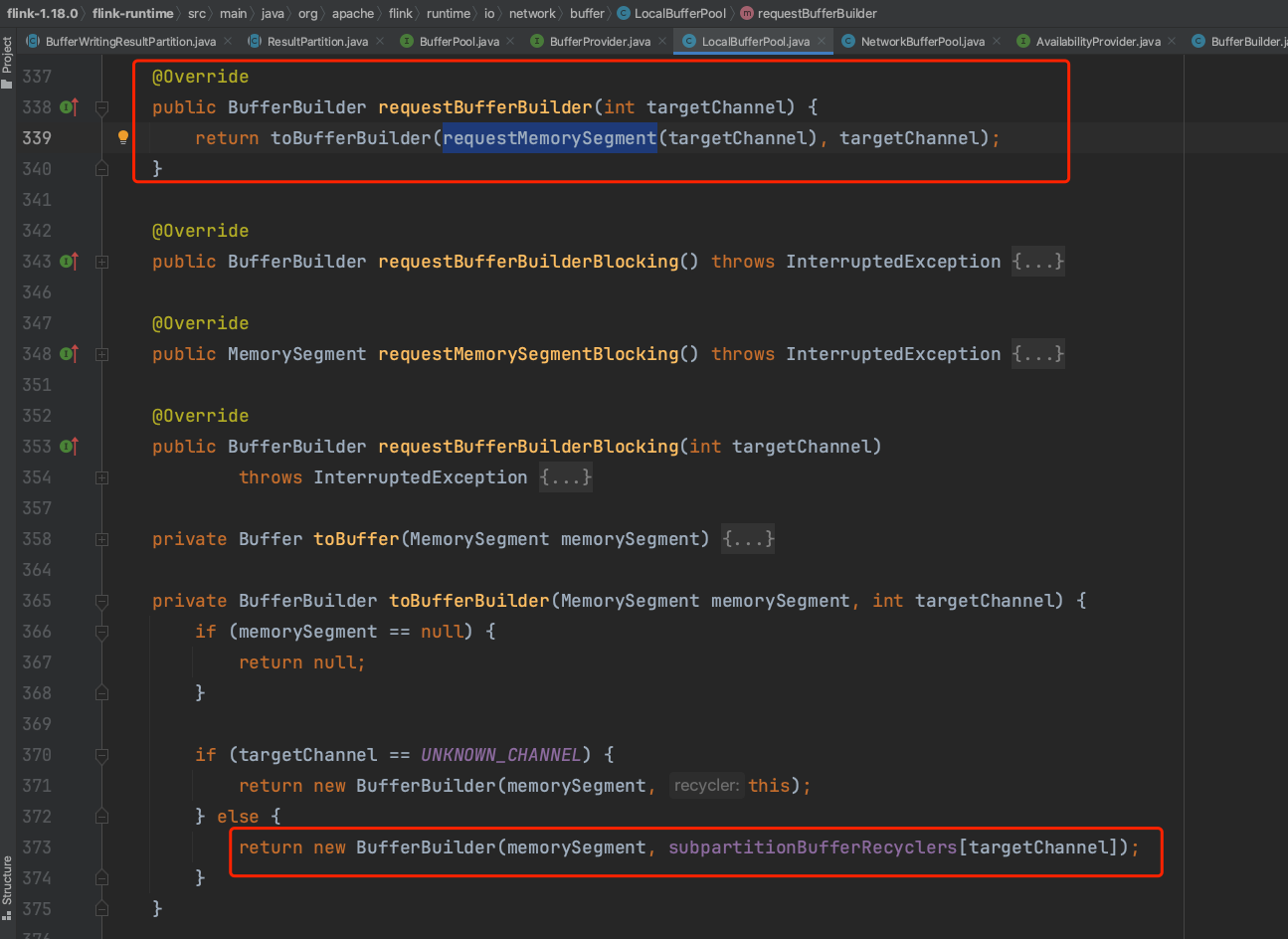Collapse UNKNOWN_CHANNEL if block at line 370
The width and height of the screenshot is (1288, 939).
click(101, 755)
